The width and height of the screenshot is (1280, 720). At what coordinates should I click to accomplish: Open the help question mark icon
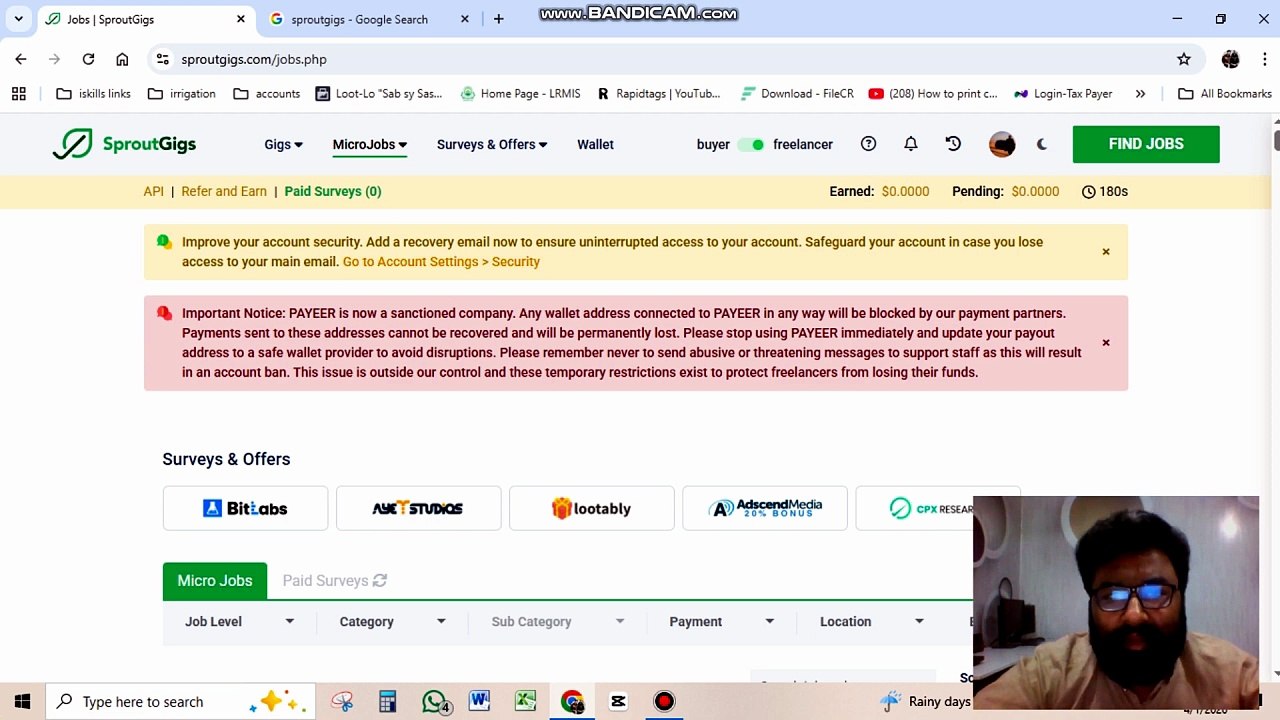pyautogui.click(x=868, y=144)
